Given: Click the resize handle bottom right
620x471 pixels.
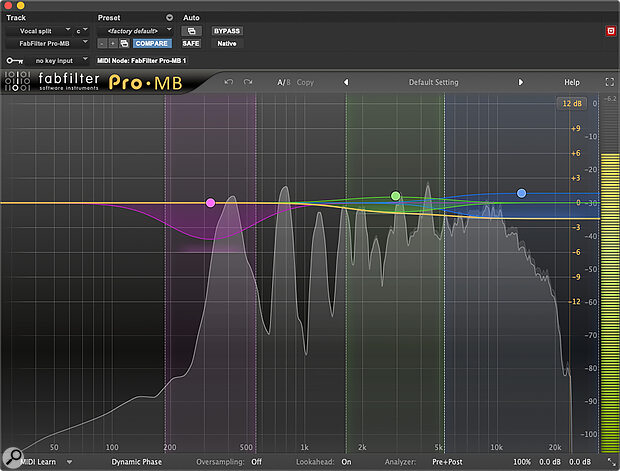Looking at the screenshot, I should [x=611, y=462].
